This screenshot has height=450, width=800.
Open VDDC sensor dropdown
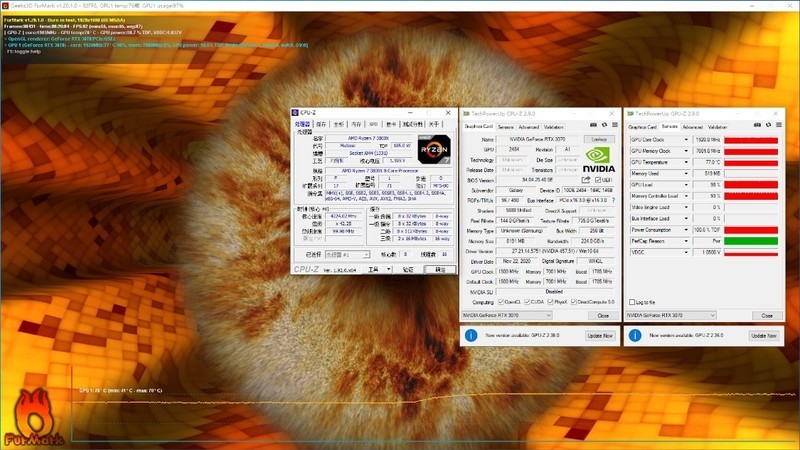(x=686, y=252)
